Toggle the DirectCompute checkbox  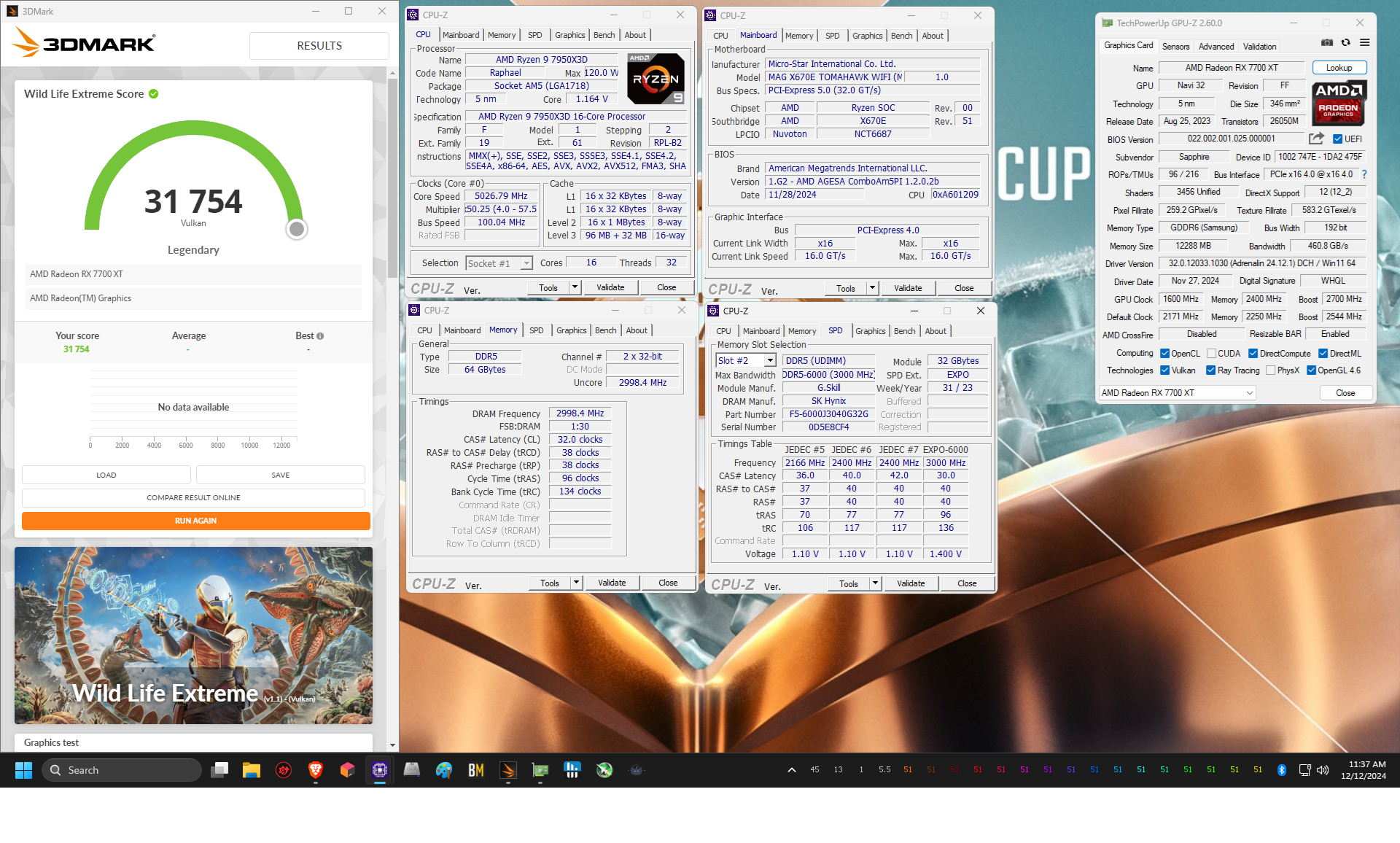pyautogui.click(x=1253, y=354)
